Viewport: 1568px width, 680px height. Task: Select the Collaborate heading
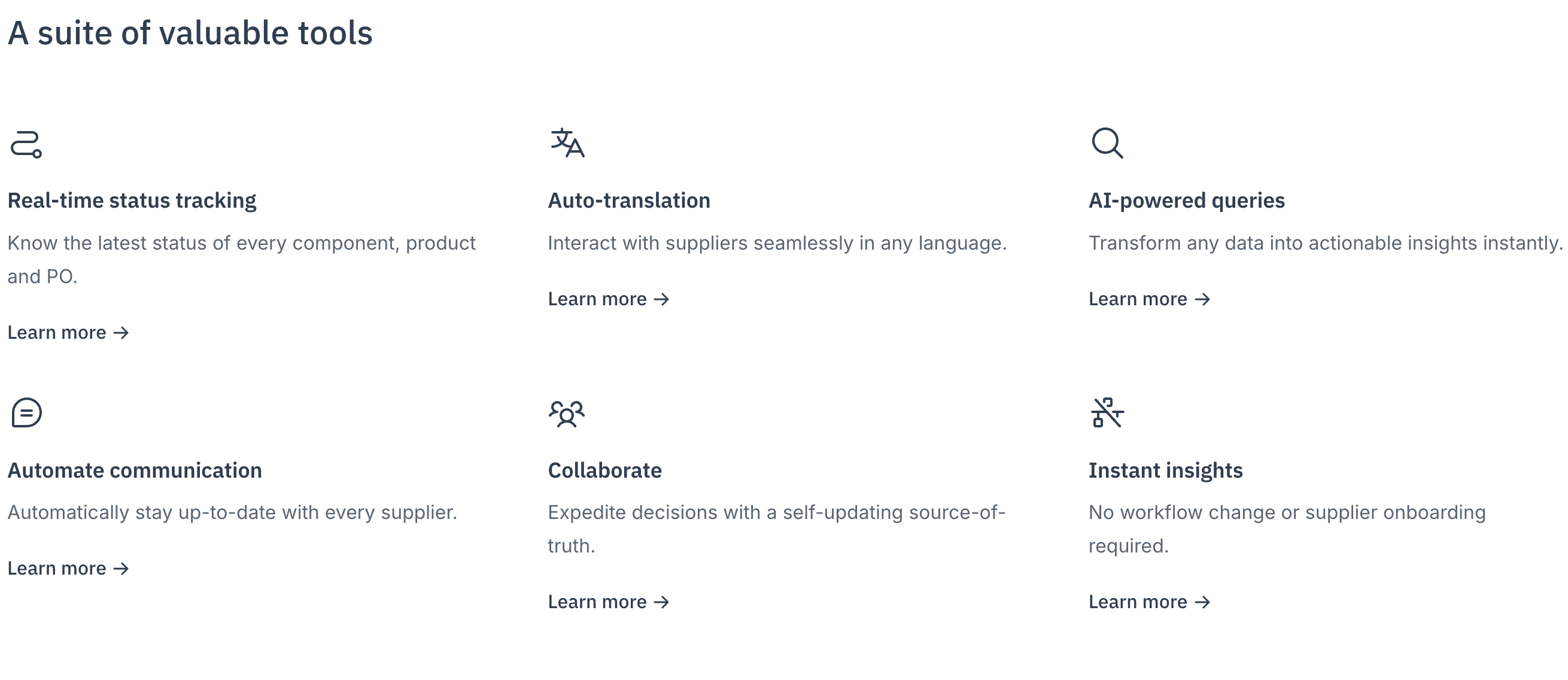pyautogui.click(x=604, y=470)
